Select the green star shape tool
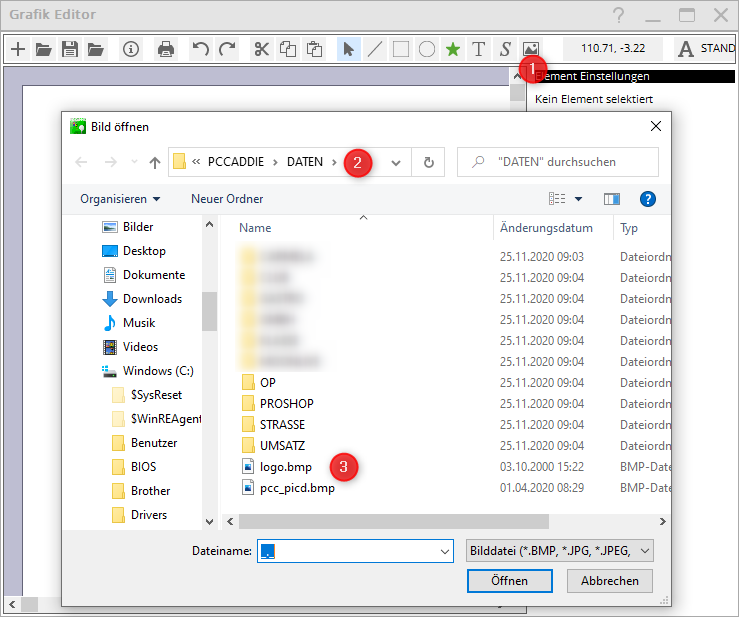The height and width of the screenshot is (617, 739). [452, 49]
